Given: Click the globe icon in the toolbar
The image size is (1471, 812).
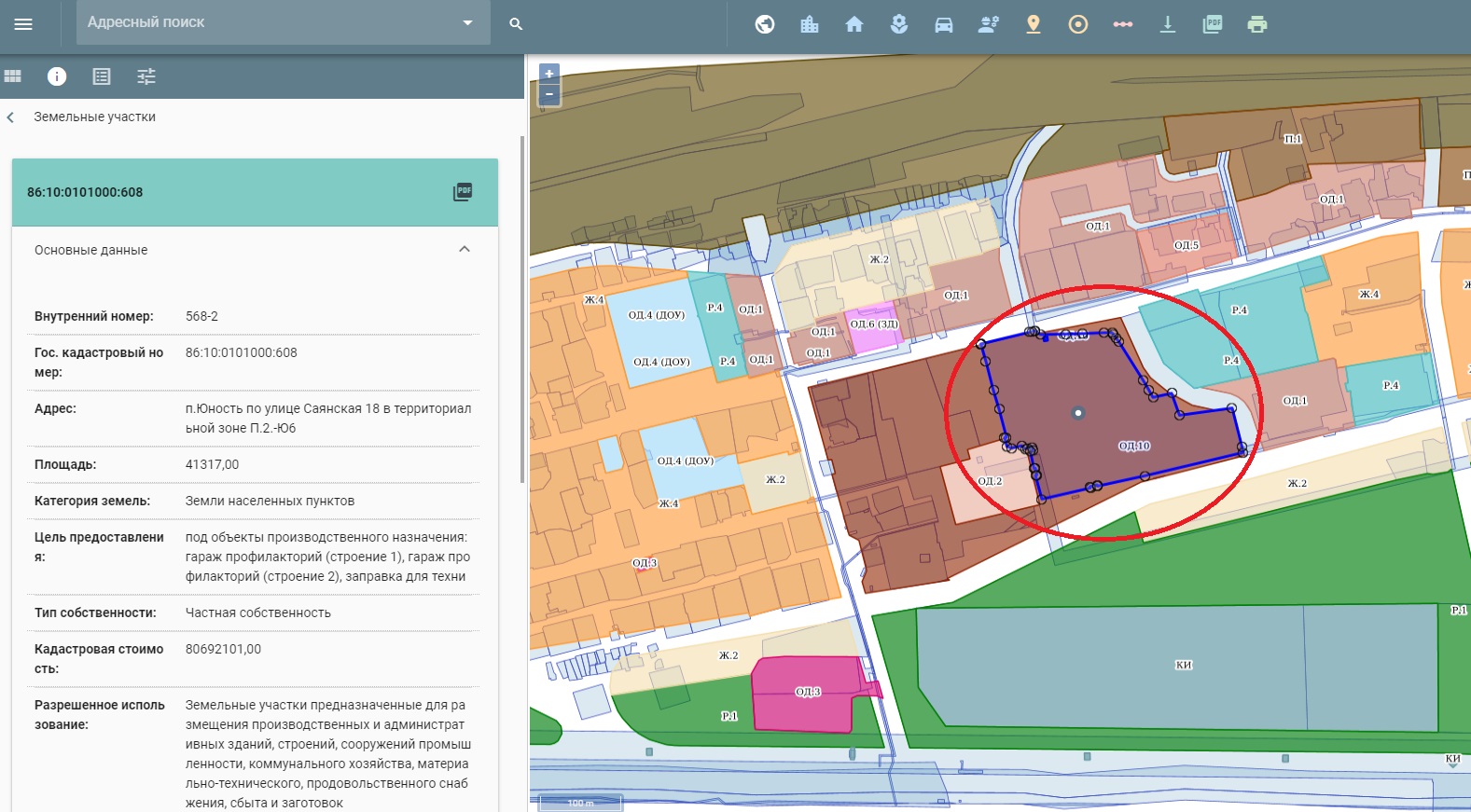Looking at the screenshot, I should click(765, 24).
